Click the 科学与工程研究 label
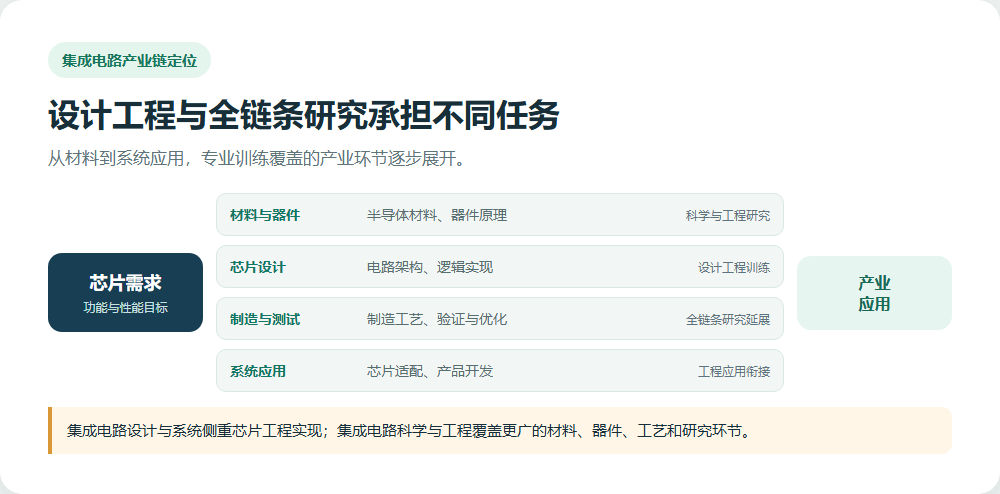Viewport: 1000px width, 494px height. click(x=728, y=215)
